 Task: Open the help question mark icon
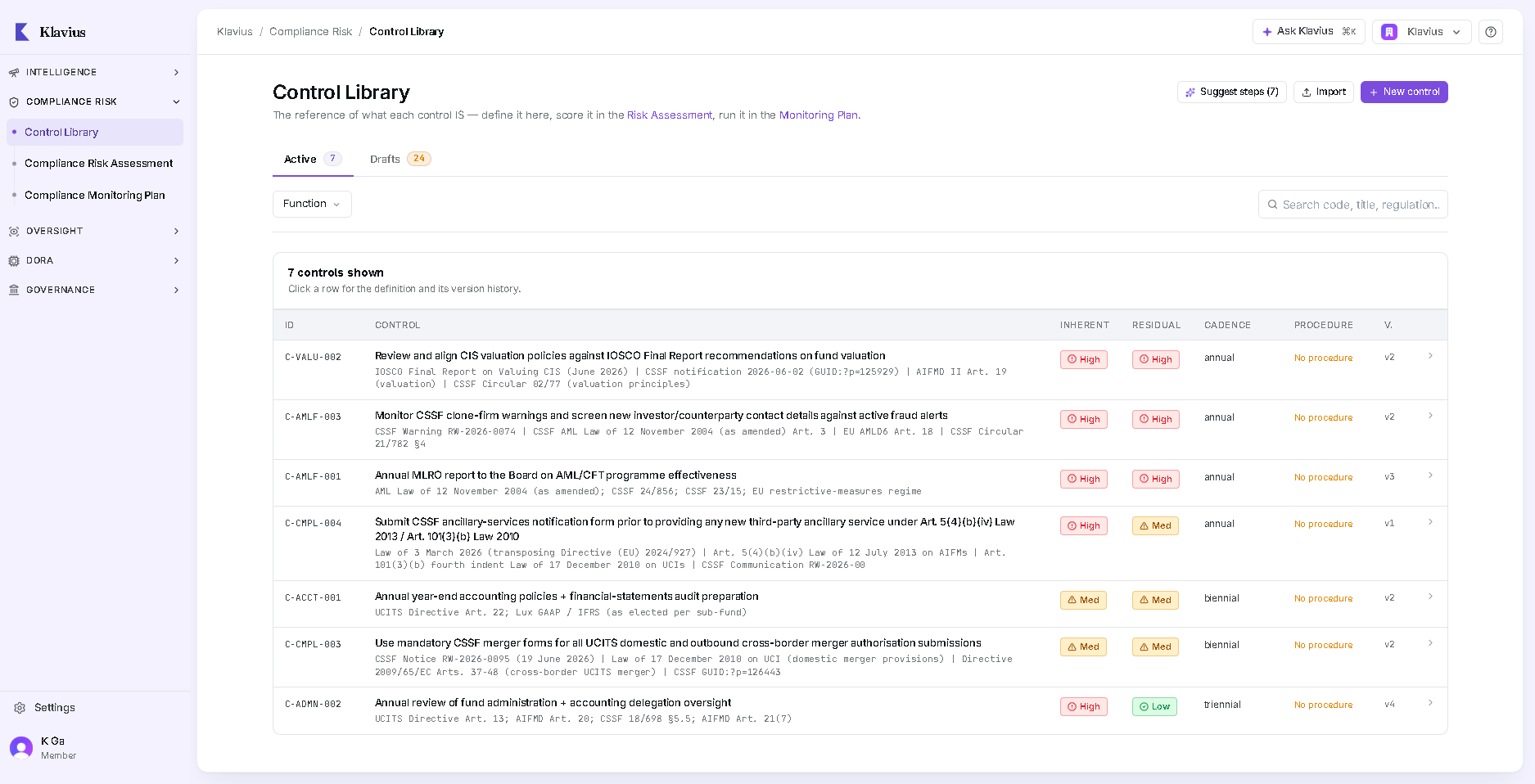1491,32
